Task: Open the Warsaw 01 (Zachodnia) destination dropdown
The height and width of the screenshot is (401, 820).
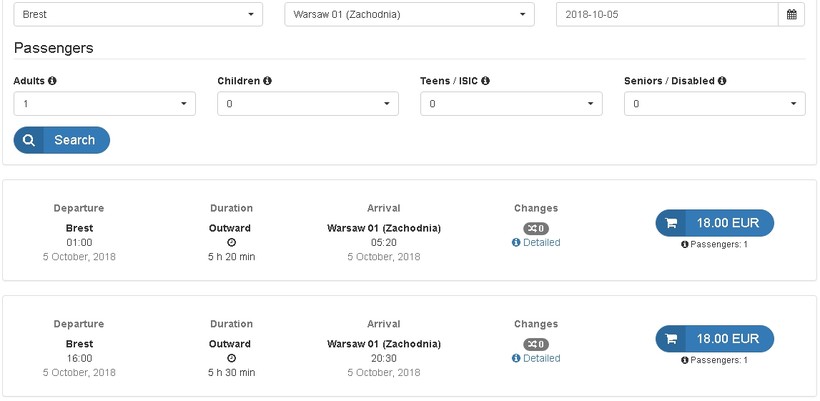Action: tap(409, 15)
